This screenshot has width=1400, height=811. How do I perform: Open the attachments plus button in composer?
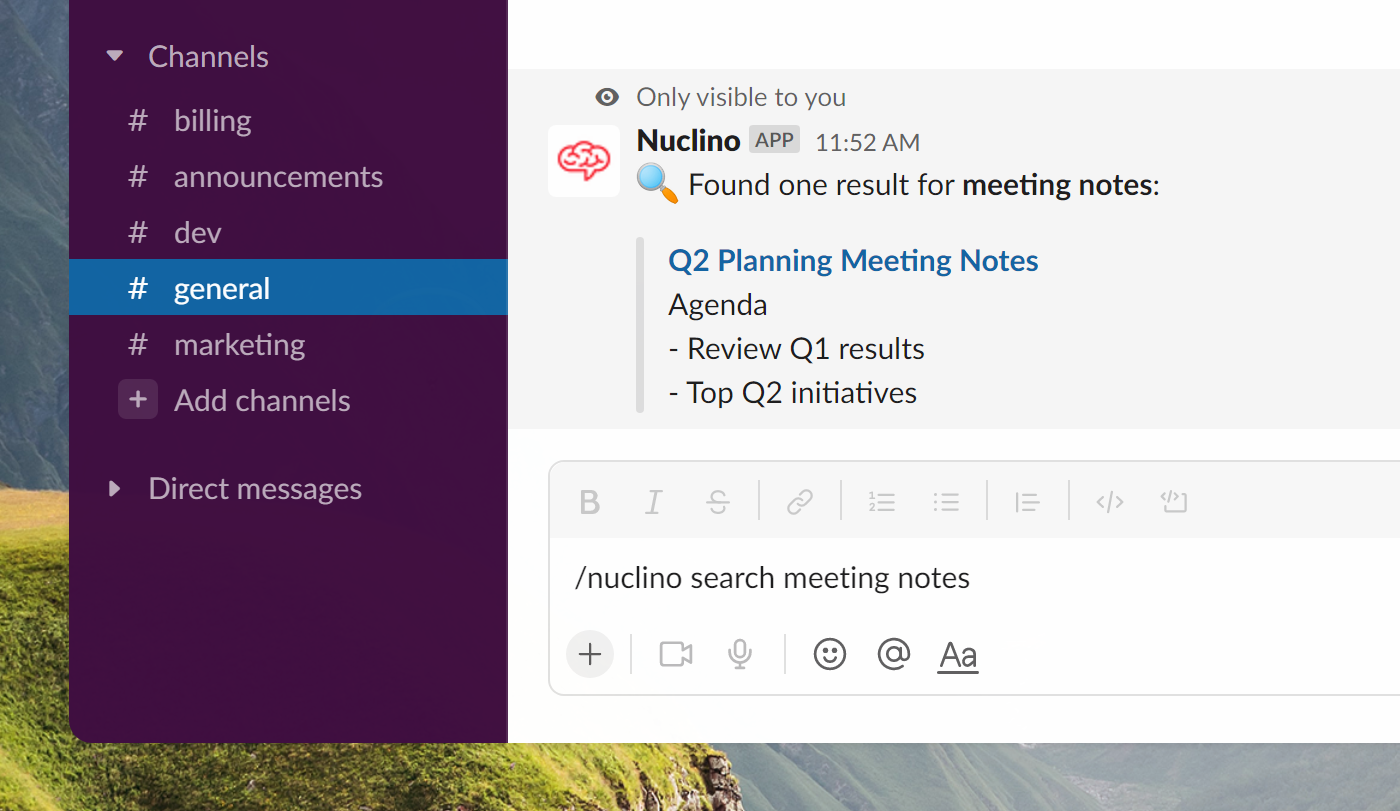(x=590, y=655)
